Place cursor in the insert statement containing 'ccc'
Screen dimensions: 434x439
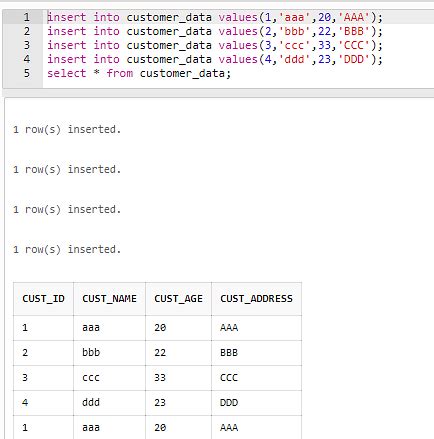(215, 45)
